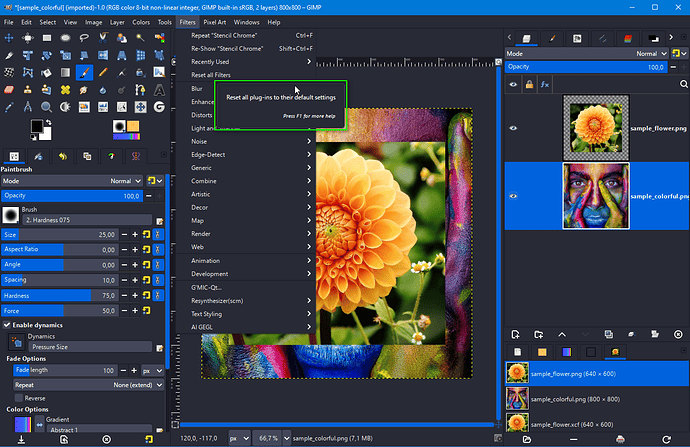Toggle visibility of sample_colorful.png layer
690x447 pixels.
click(514, 196)
